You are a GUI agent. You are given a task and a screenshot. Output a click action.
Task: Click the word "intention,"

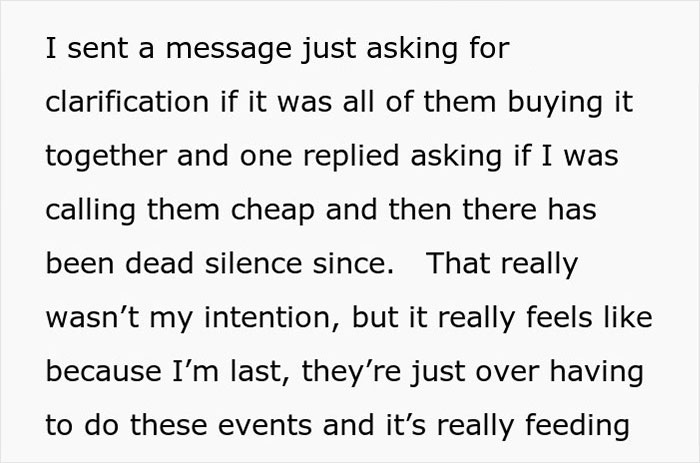pyautogui.click(x=272, y=318)
